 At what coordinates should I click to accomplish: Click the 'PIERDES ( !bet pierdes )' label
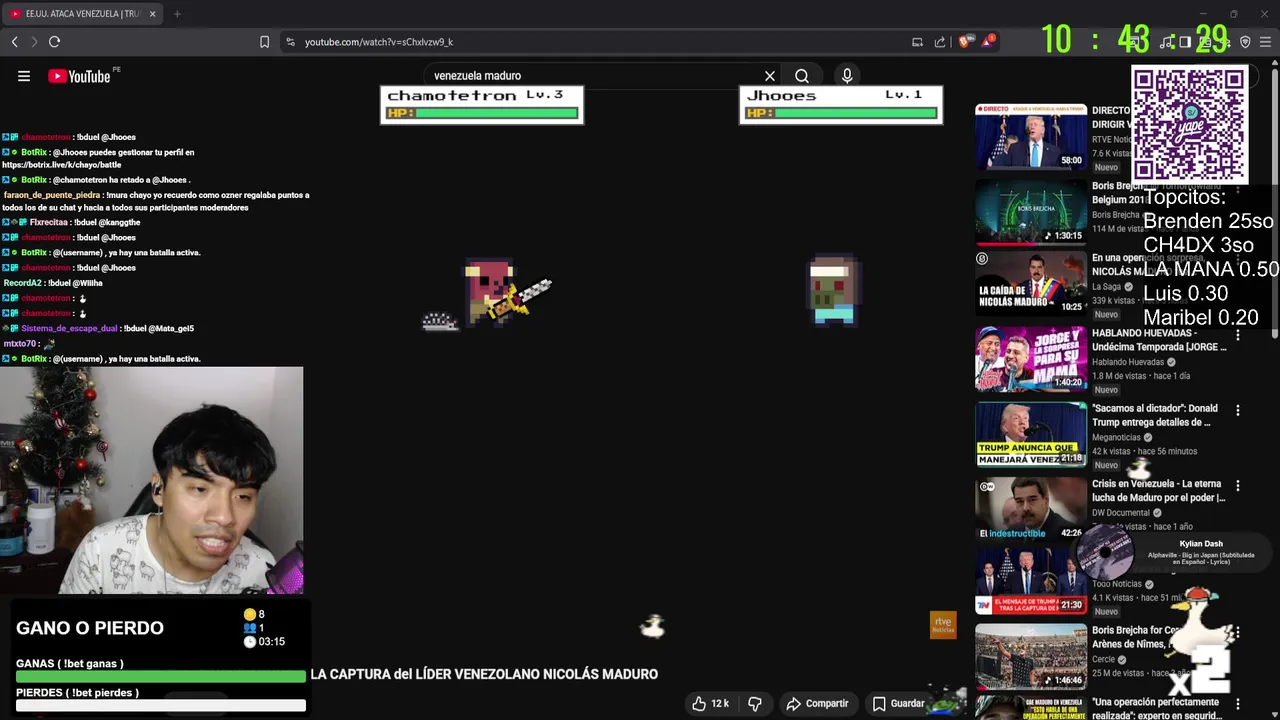pos(77,693)
